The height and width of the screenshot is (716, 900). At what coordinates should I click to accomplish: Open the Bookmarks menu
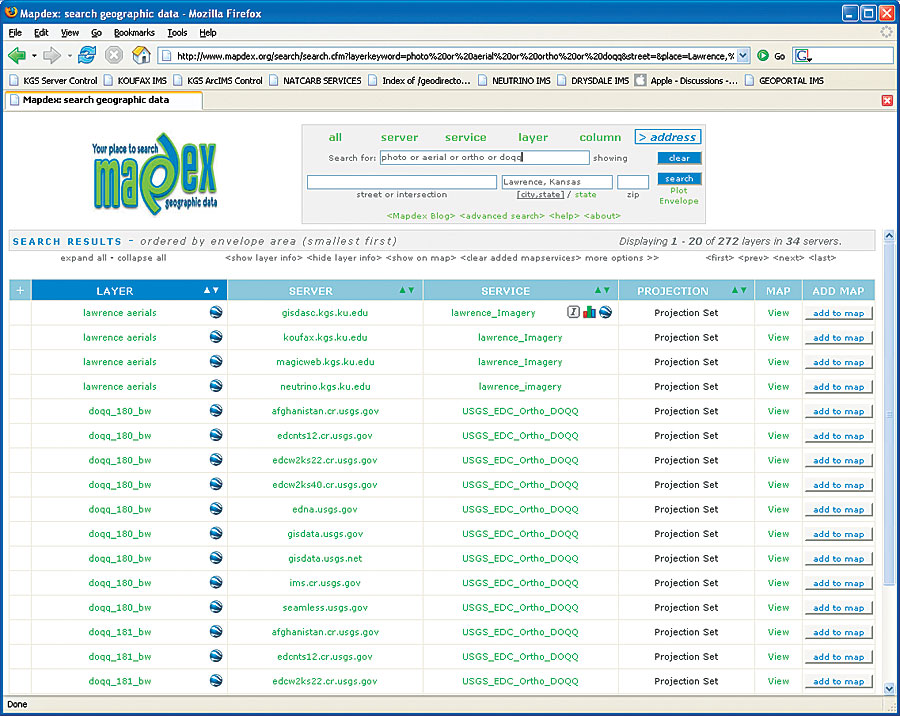click(134, 33)
